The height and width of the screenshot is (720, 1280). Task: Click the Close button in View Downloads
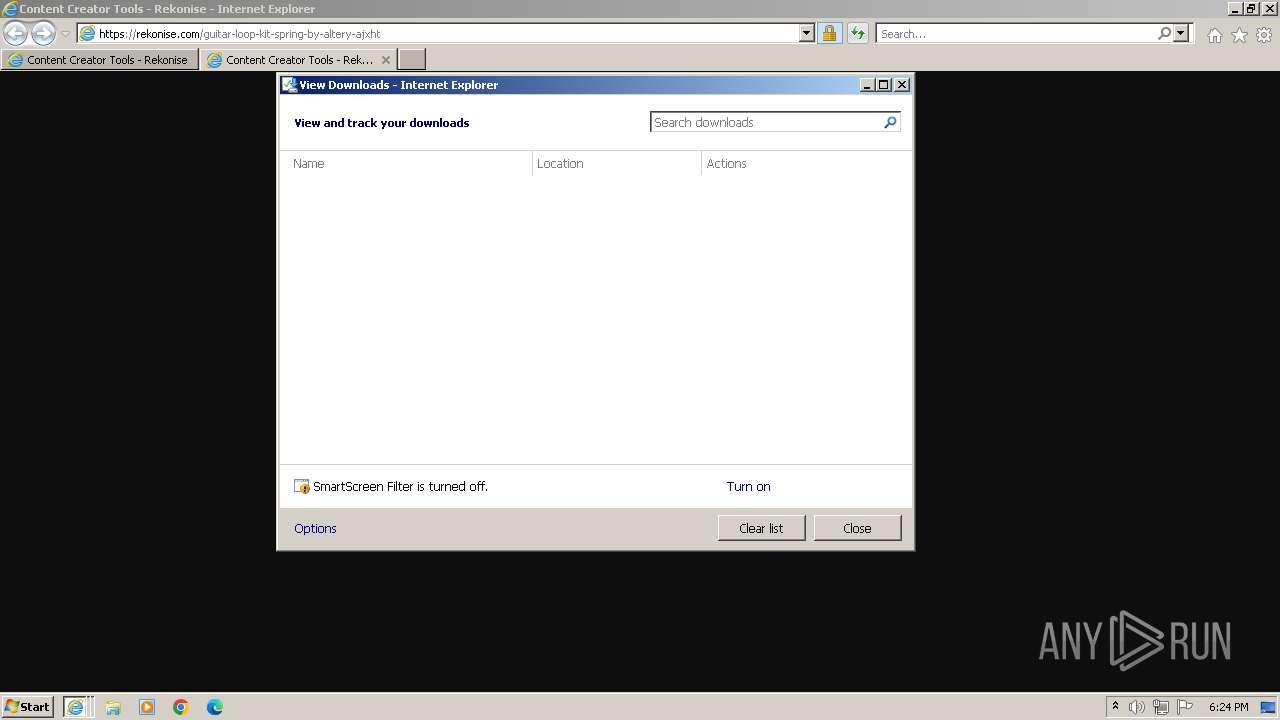[857, 528]
